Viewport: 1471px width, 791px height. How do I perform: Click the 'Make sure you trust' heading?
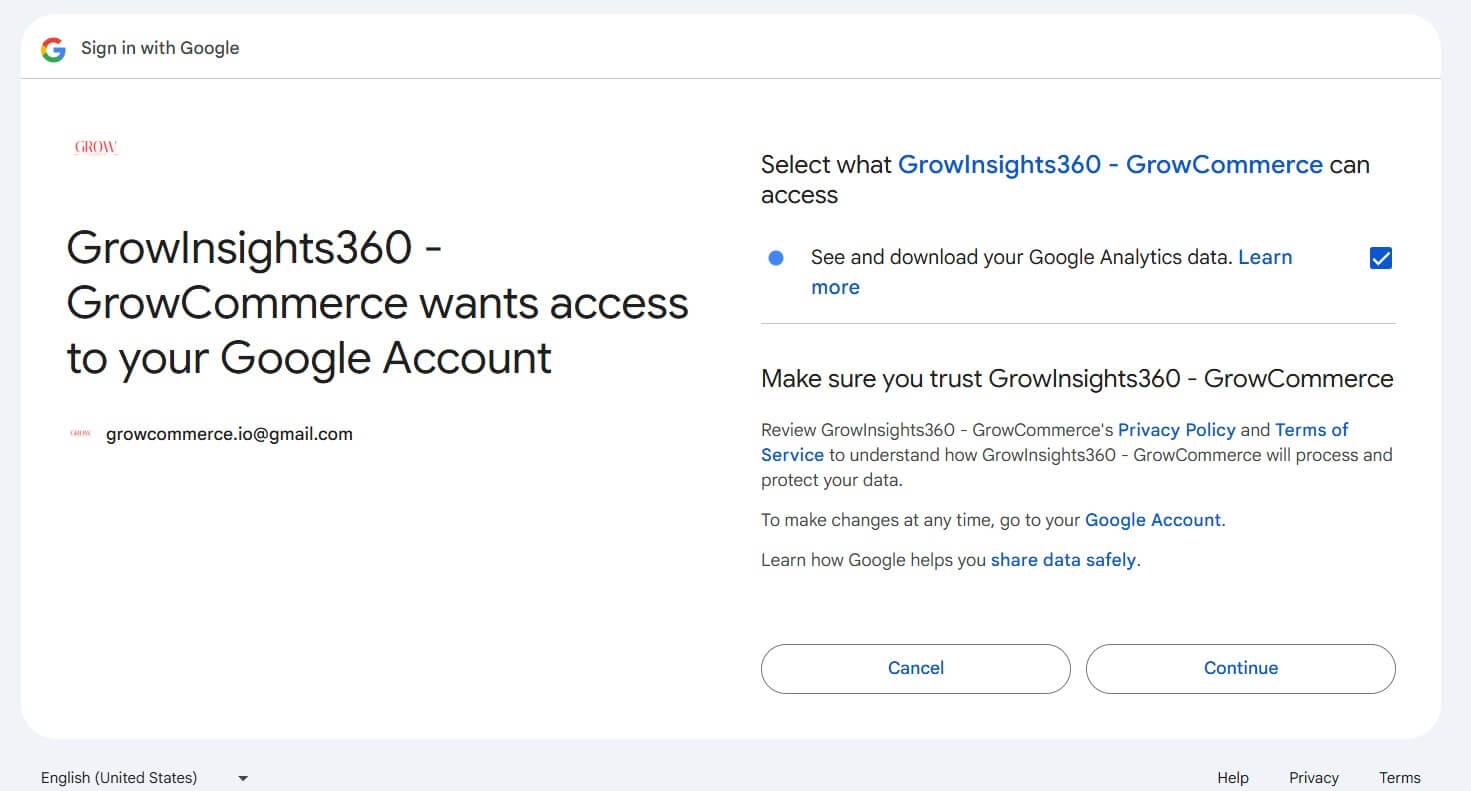[x=1077, y=379]
